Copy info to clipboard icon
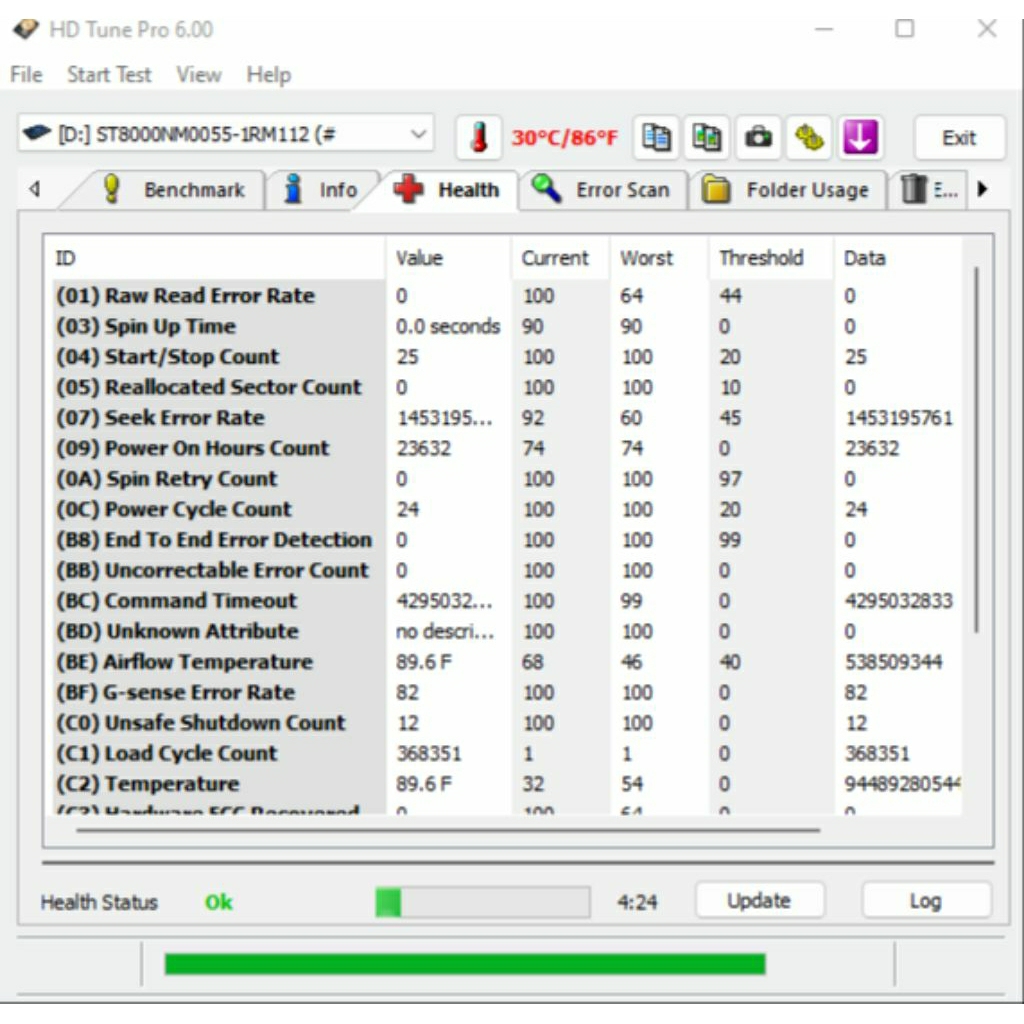The width and height of the screenshot is (1024, 1024). tap(656, 138)
